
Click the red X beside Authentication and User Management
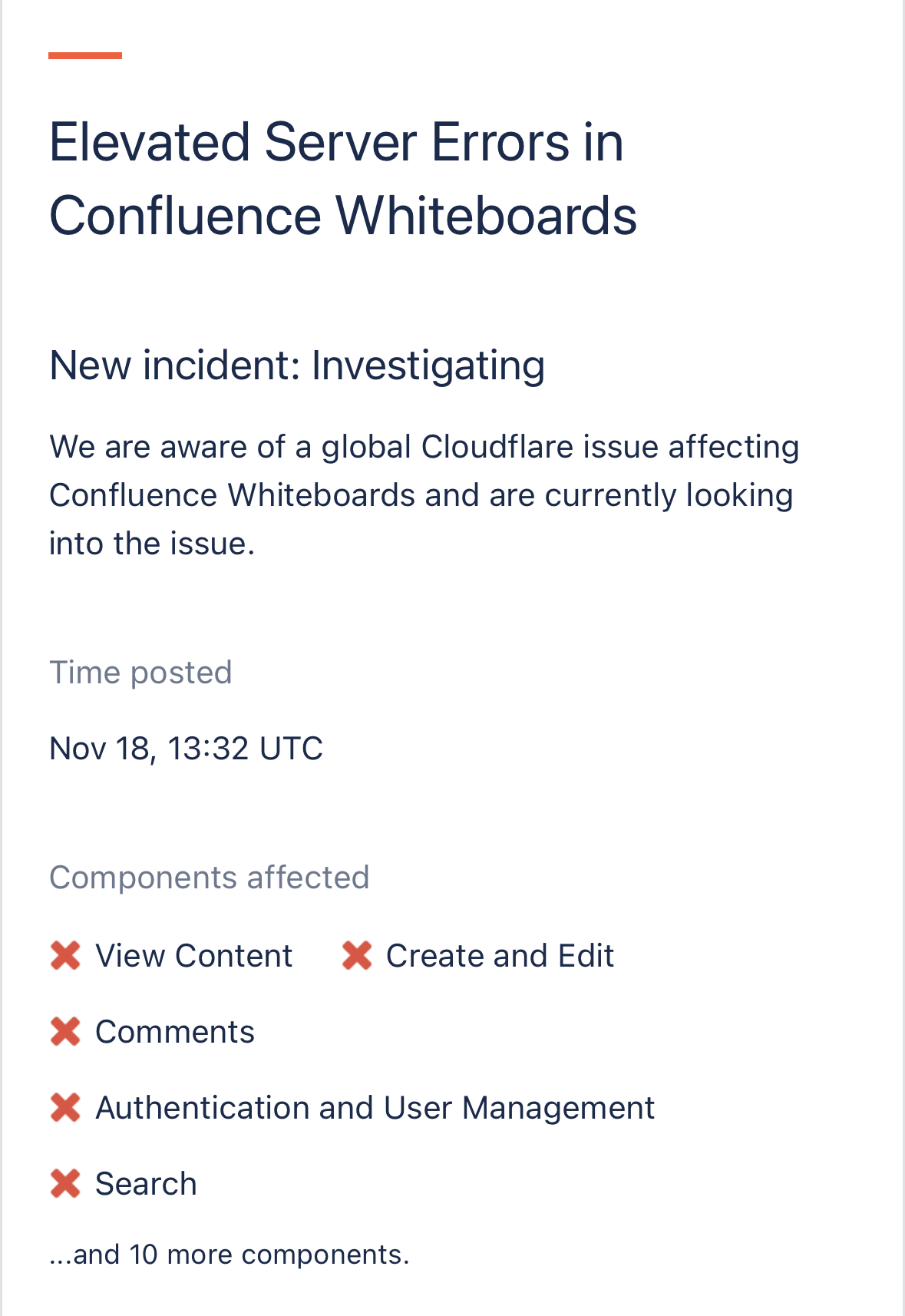[x=65, y=1108]
